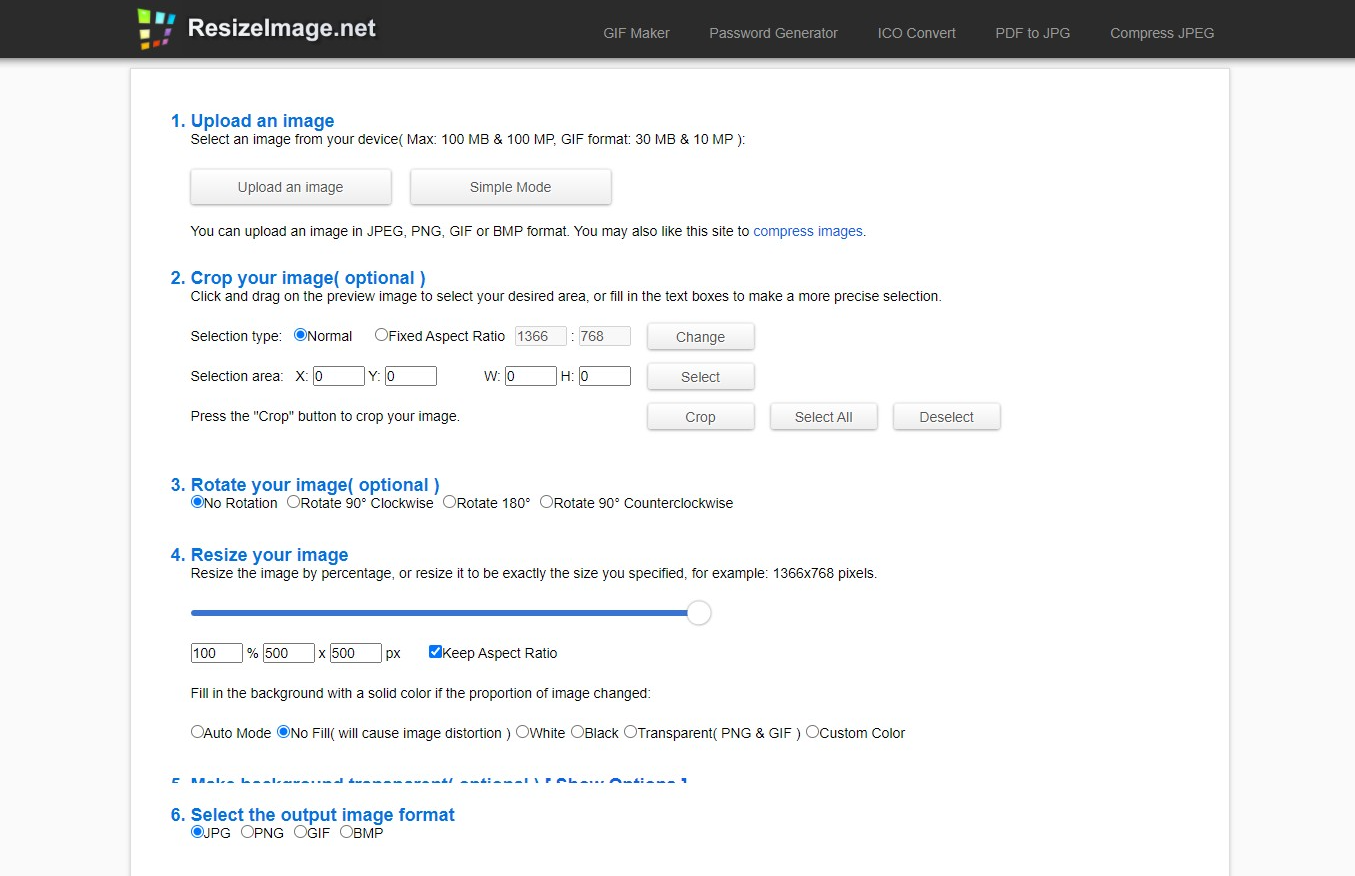This screenshot has height=876, width=1355.
Task: Click the ResizeImage.net logo icon
Action: click(156, 29)
